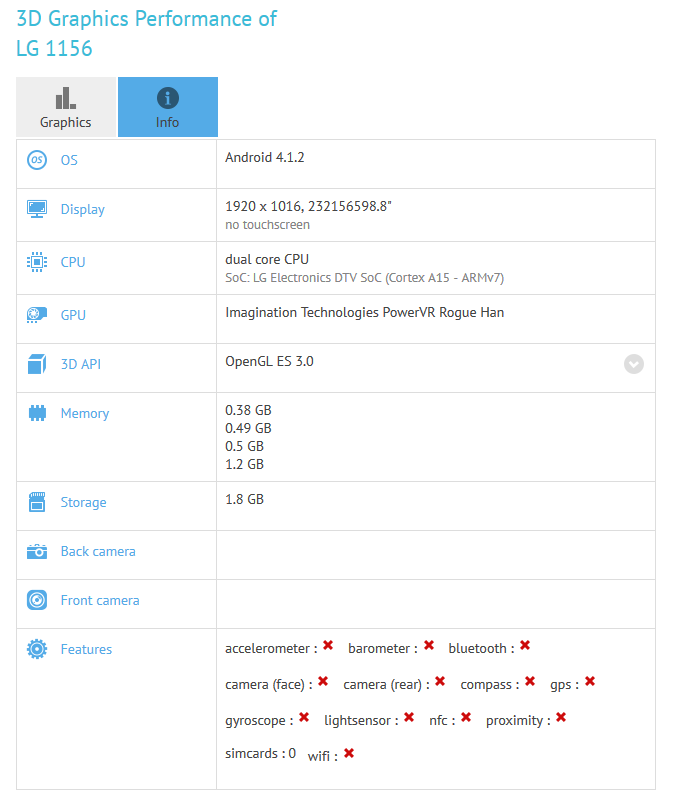This screenshot has height=805, width=677.
Task: Click the Front camera lens icon
Action: [x=37, y=600]
